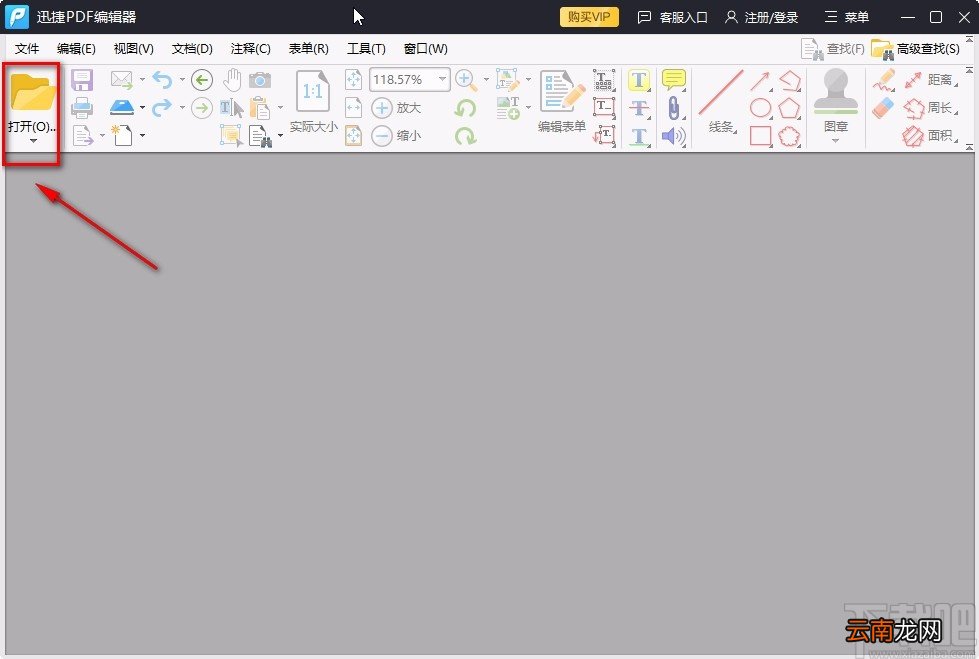Expand the Stamp (图章) dropdown arrow
The width and height of the screenshot is (979, 659).
pyautogui.click(x=835, y=141)
